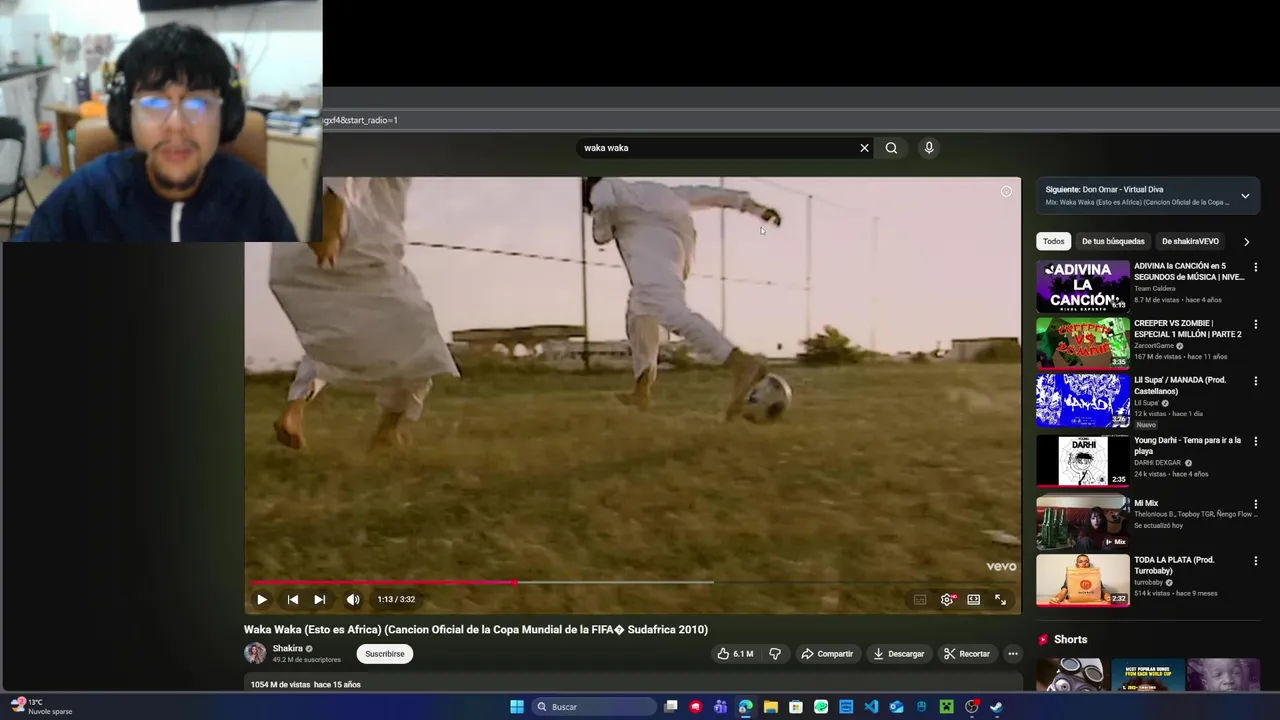Viewport: 1280px width, 720px height.
Task: Open options menu for Mi Mix
Action: pyautogui.click(x=1256, y=504)
